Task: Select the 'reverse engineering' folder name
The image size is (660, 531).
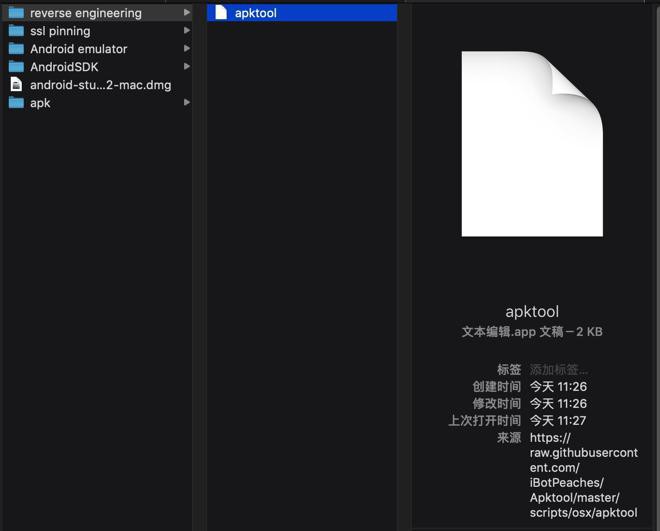Action: (86, 13)
